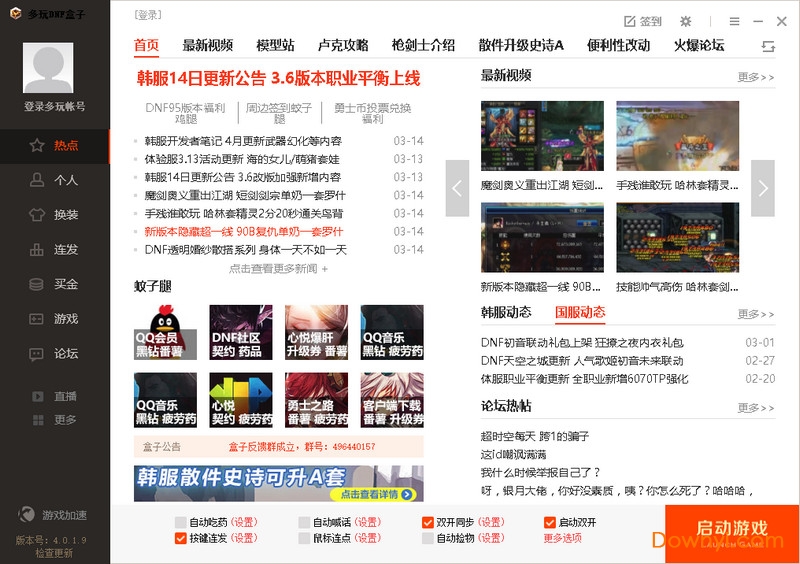
Task: Switch to the 火爆论坛 tab
Action: (699, 45)
